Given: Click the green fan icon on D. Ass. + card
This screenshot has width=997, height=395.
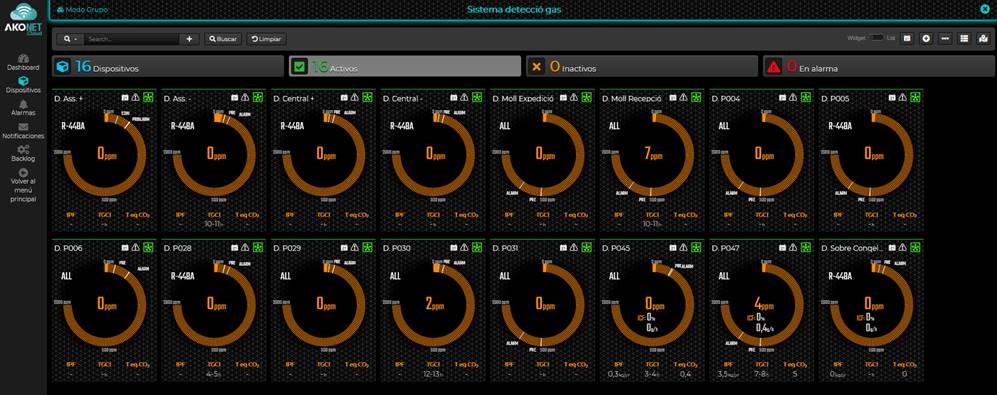Looking at the screenshot, I should (148, 98).
